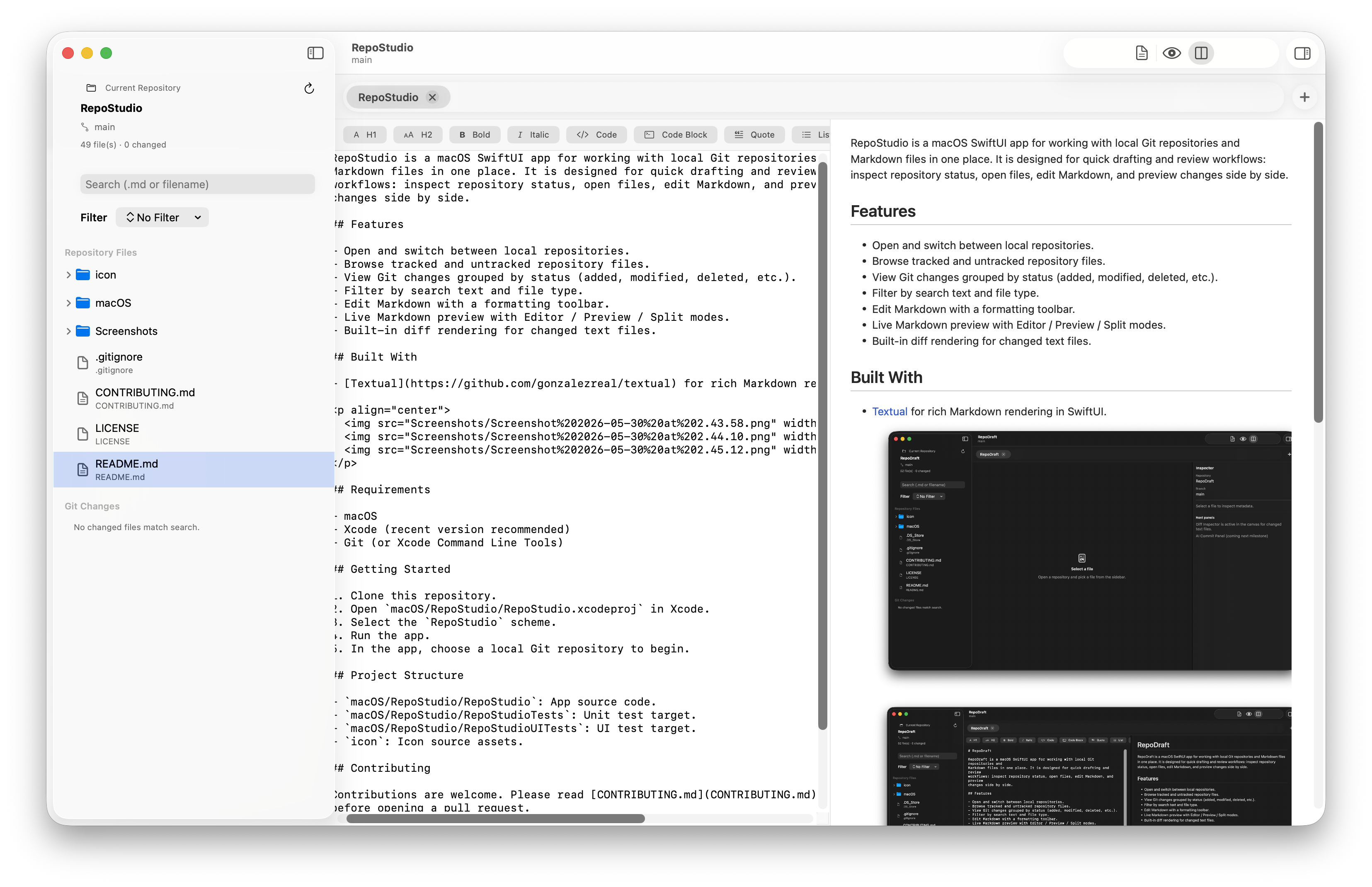Toggle the left sidebar panel icon
1372x887 pixels.
[x=315, y=53]
